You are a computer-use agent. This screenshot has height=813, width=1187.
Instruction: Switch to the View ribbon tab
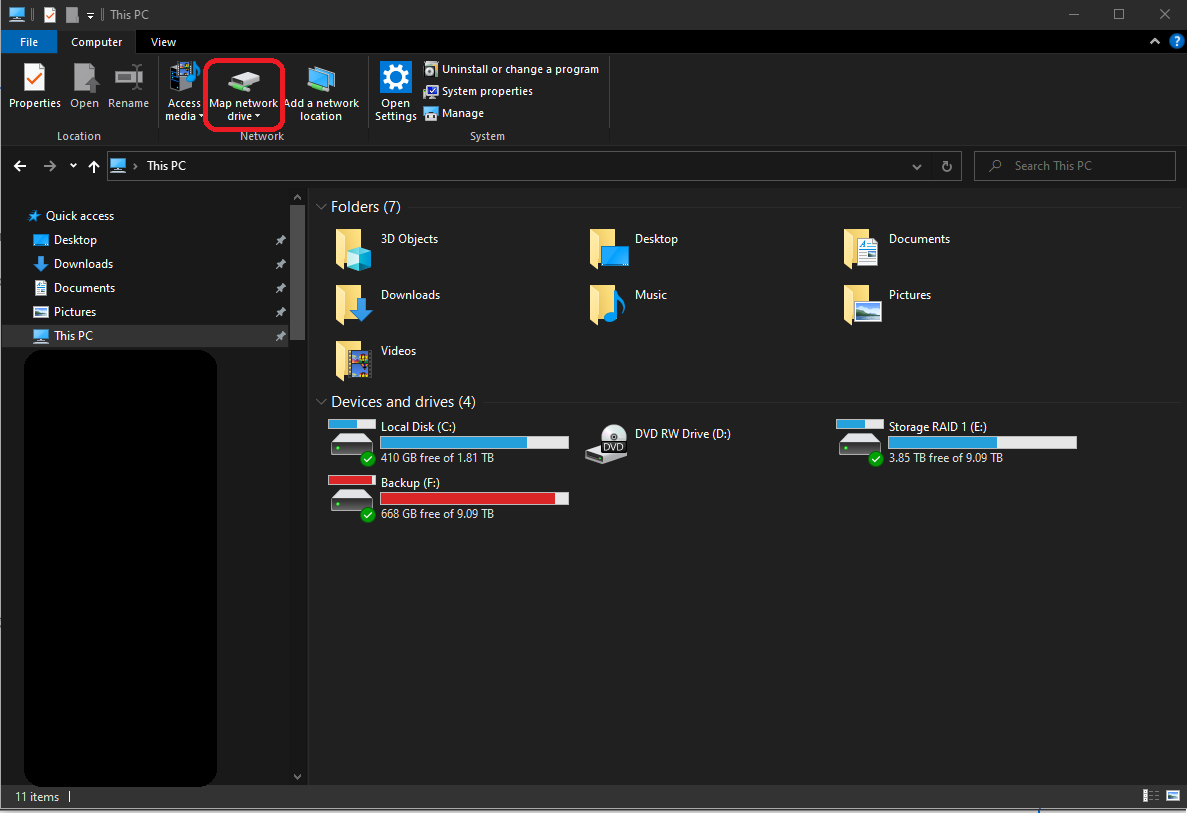point(163,42)
